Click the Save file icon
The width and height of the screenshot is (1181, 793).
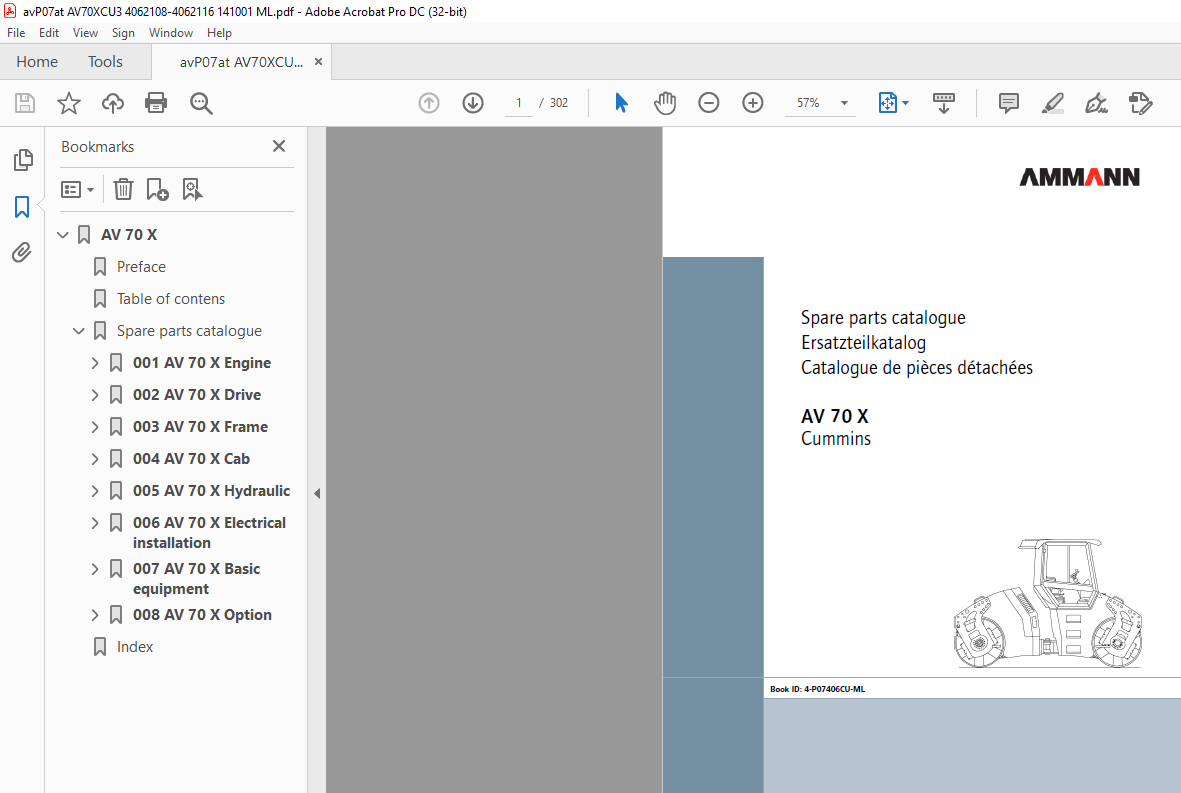[25, 103]
